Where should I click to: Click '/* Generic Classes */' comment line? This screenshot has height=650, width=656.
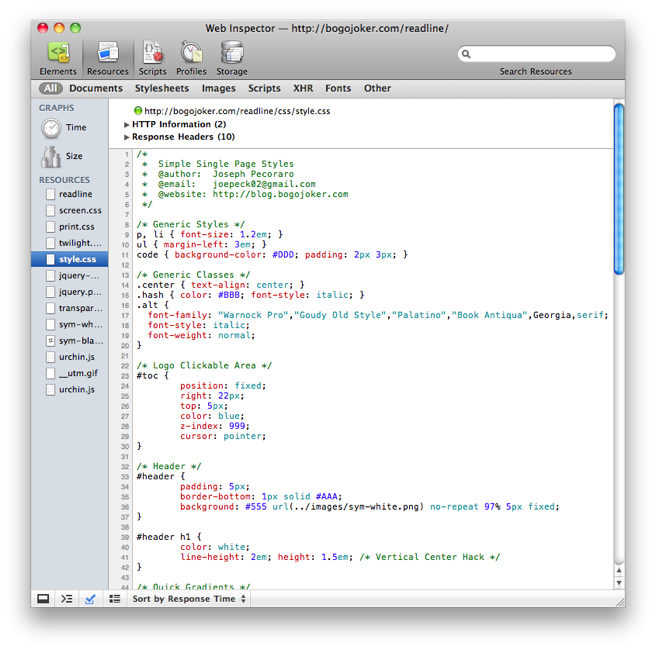tap(193, 275)
